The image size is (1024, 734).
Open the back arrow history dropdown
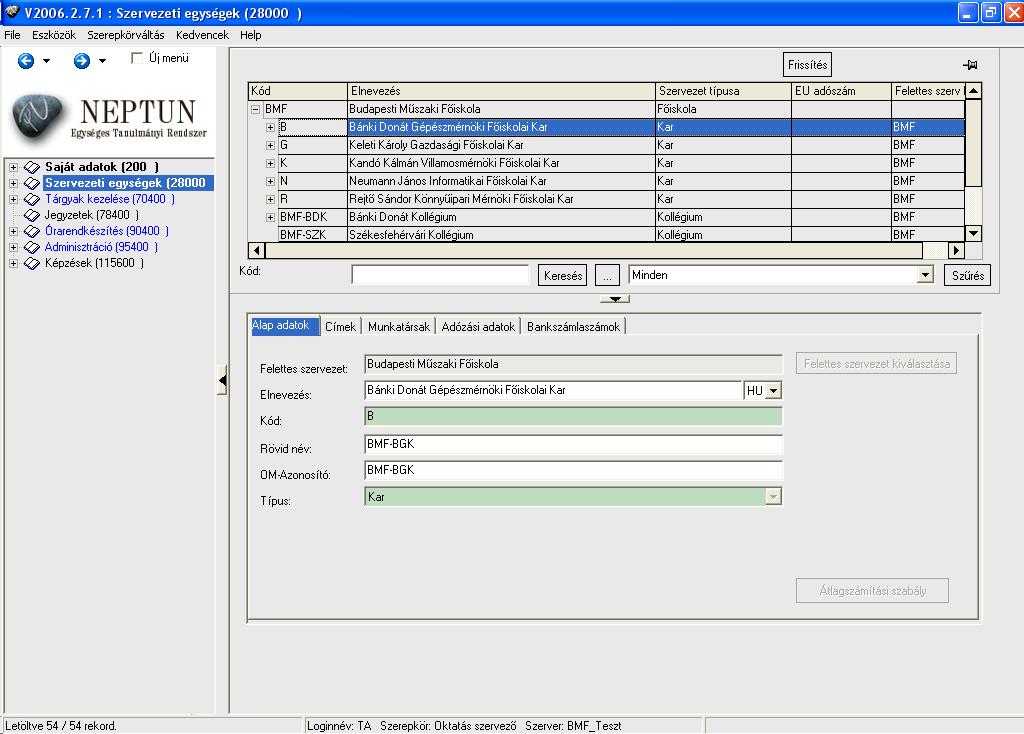click(x=46, y=61)
